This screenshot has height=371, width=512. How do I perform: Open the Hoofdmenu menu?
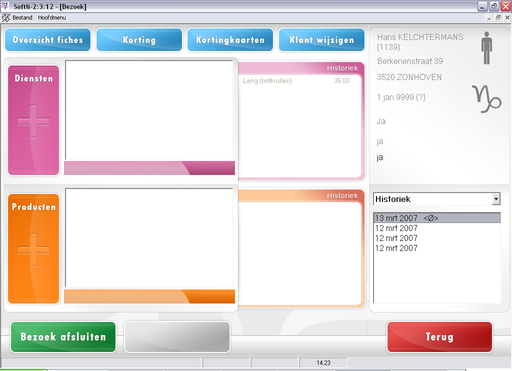[52, 18]
